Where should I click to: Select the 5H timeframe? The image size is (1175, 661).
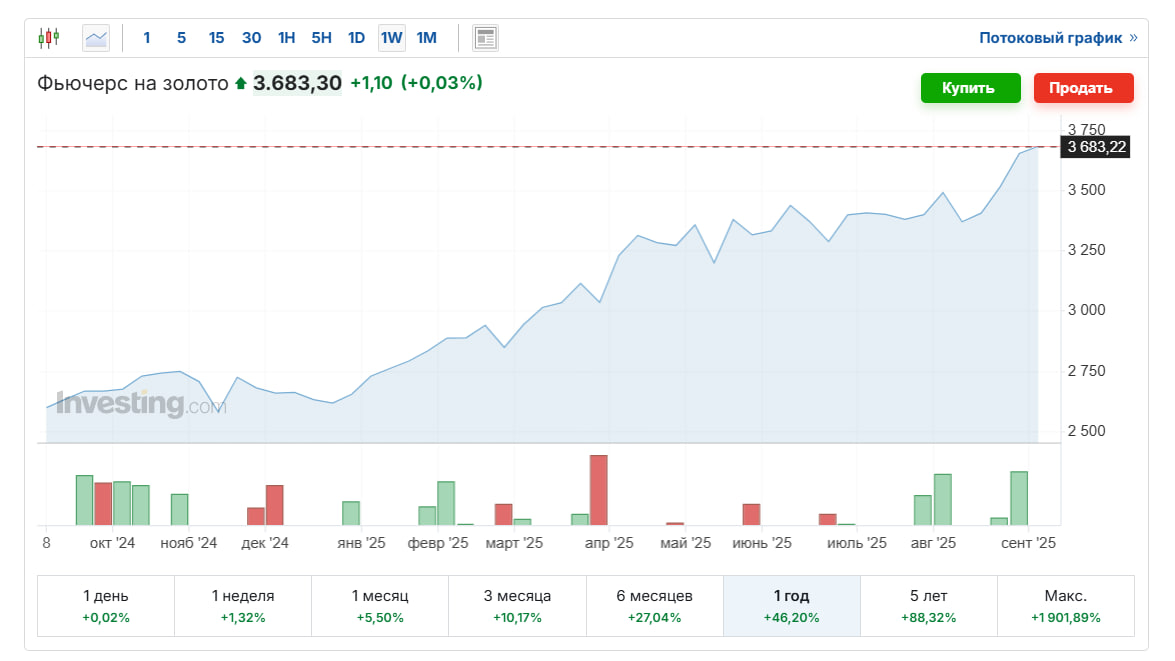click(321, 38)
